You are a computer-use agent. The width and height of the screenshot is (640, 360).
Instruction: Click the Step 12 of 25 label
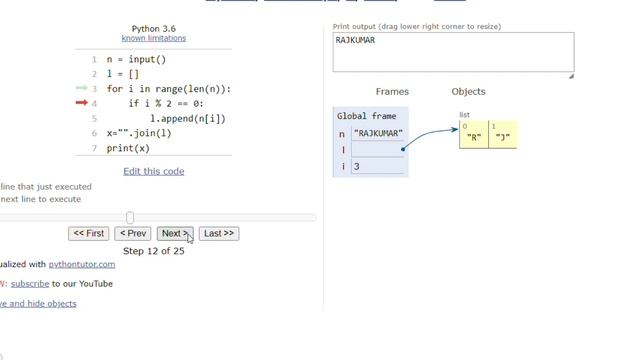[153, 251]
